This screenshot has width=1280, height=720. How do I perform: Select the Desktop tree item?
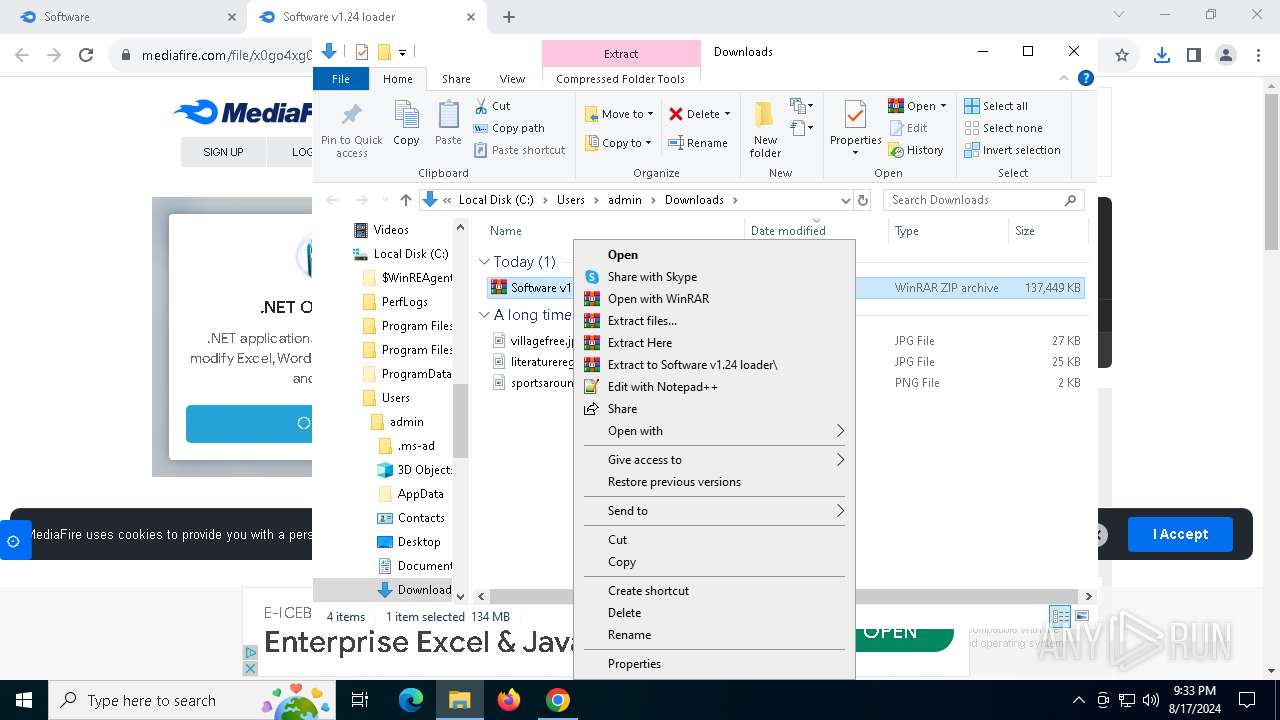pos(409,542)
